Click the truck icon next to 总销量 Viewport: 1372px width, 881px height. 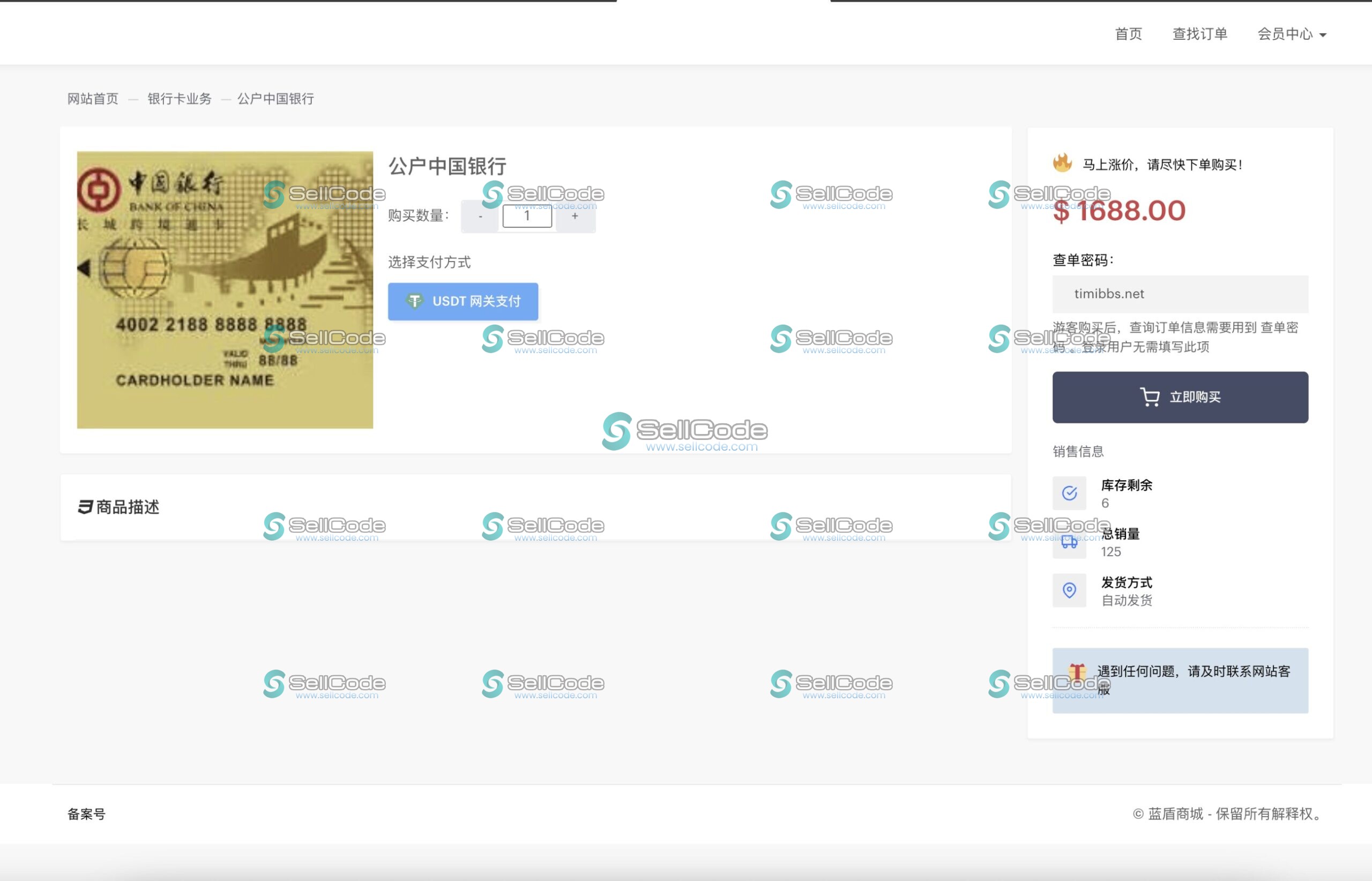point(1069,542)
